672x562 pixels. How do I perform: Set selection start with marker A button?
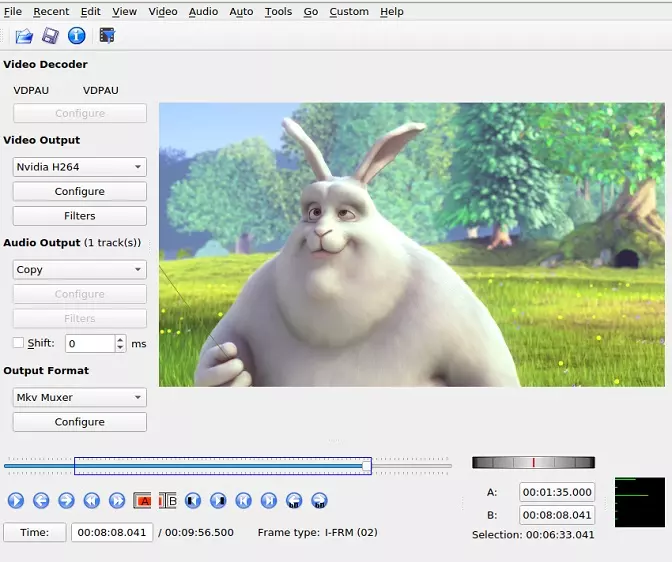click(x=142, y=501)
